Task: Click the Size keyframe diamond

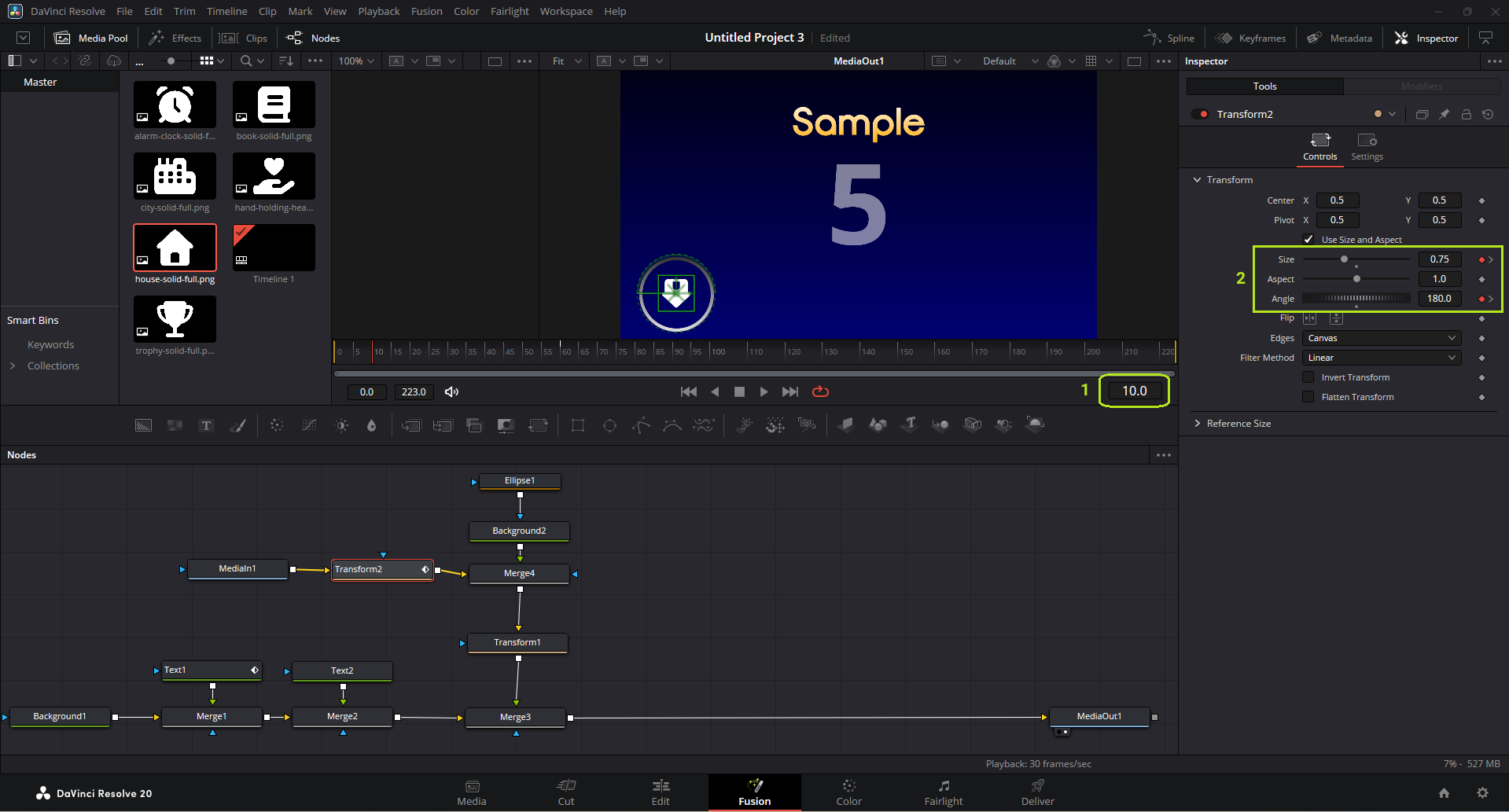Action: pos(1481,259)
